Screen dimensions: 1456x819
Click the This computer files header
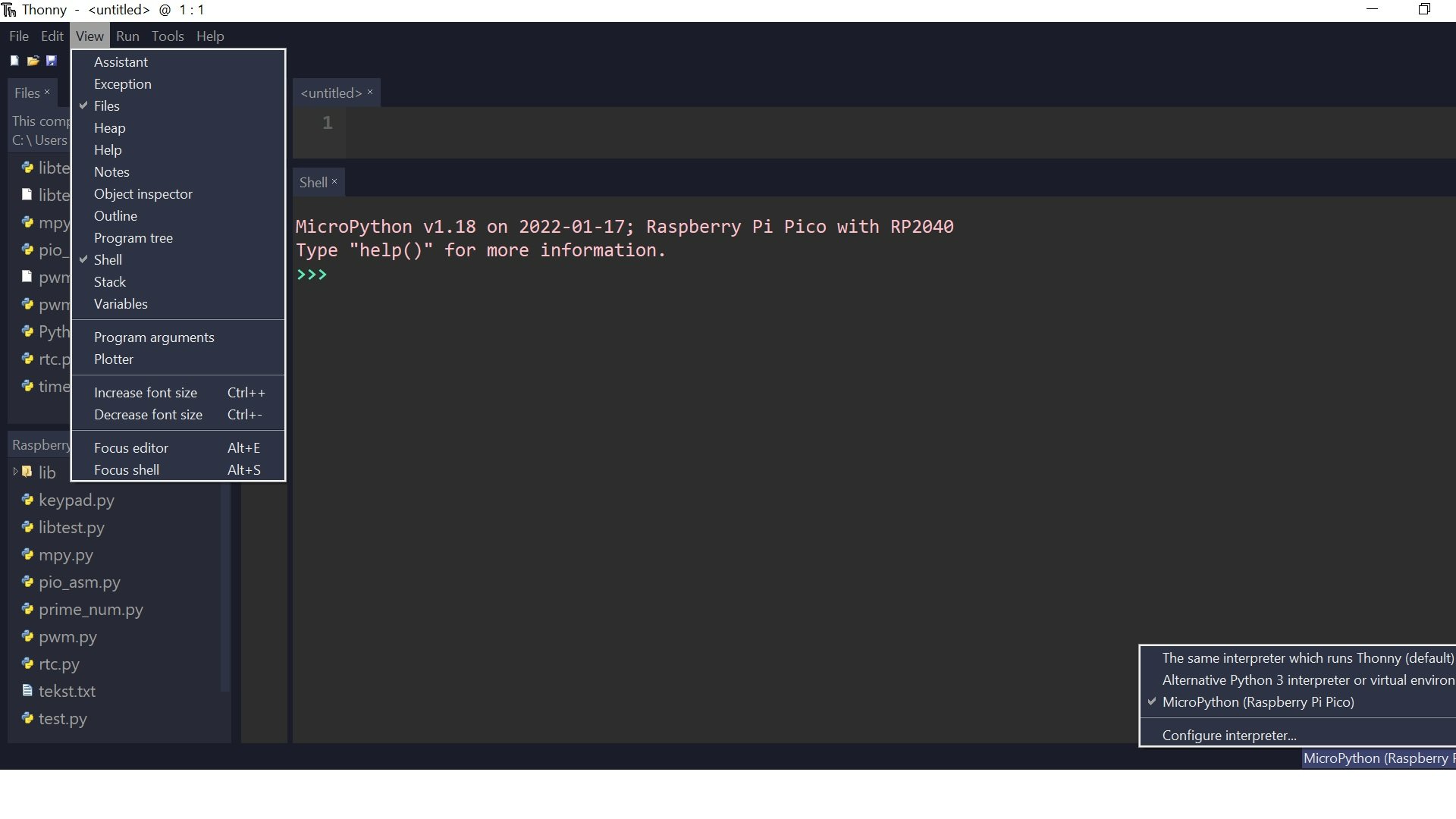pos(41,121)
